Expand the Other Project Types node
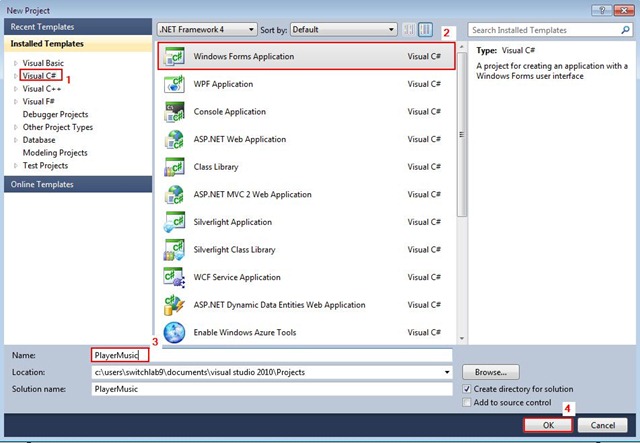 (16, 127)
